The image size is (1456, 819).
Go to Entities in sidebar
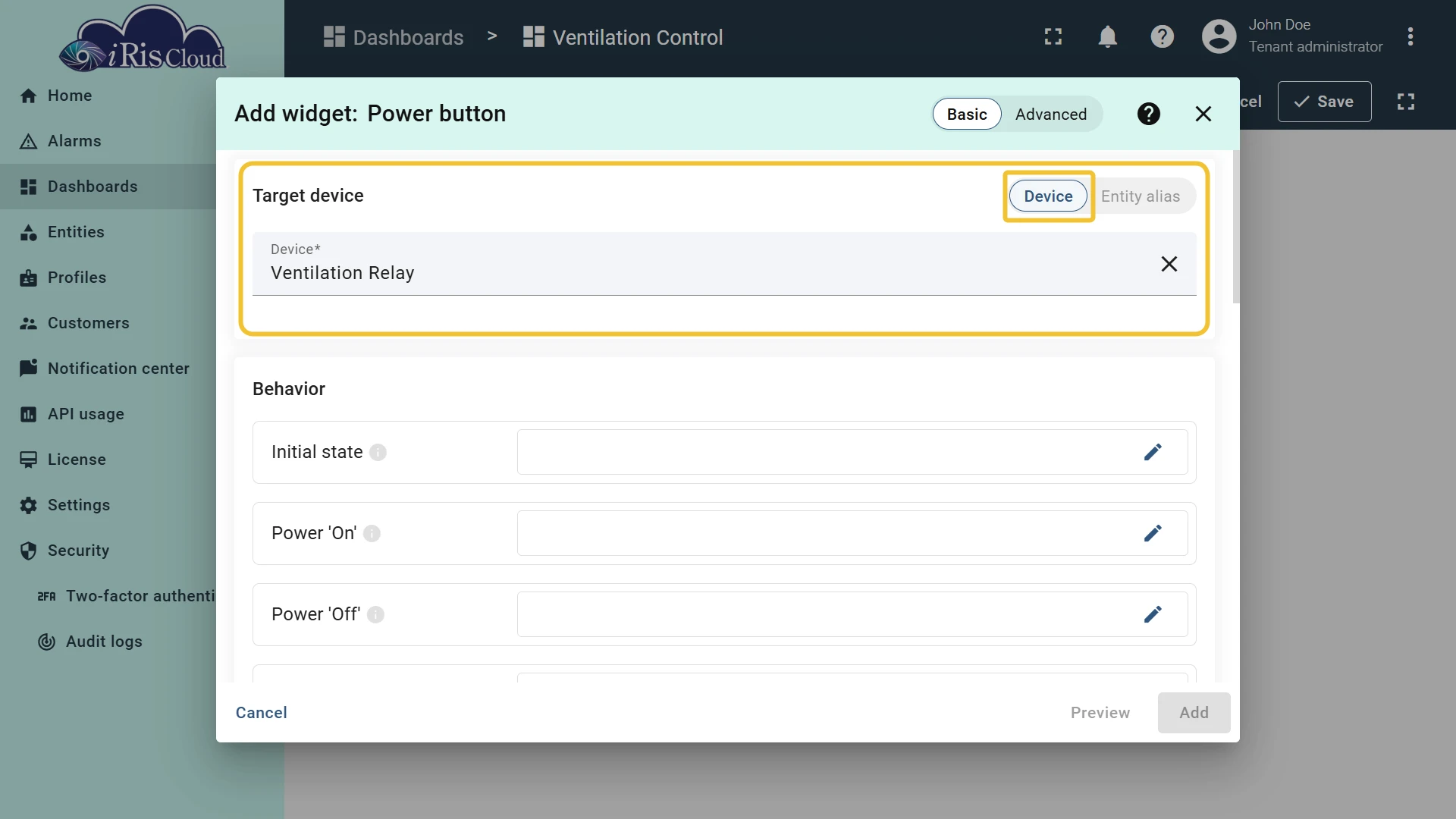(106, 232)
